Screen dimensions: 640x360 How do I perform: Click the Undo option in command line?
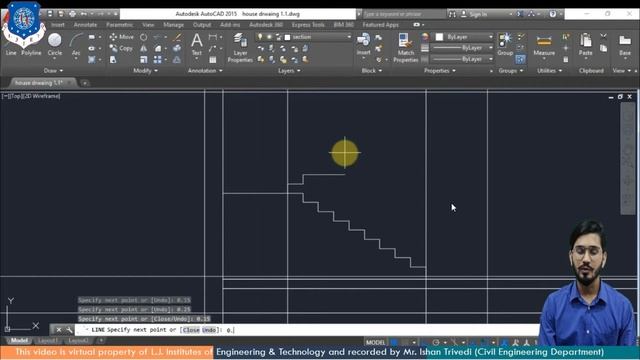pos(209,330)
